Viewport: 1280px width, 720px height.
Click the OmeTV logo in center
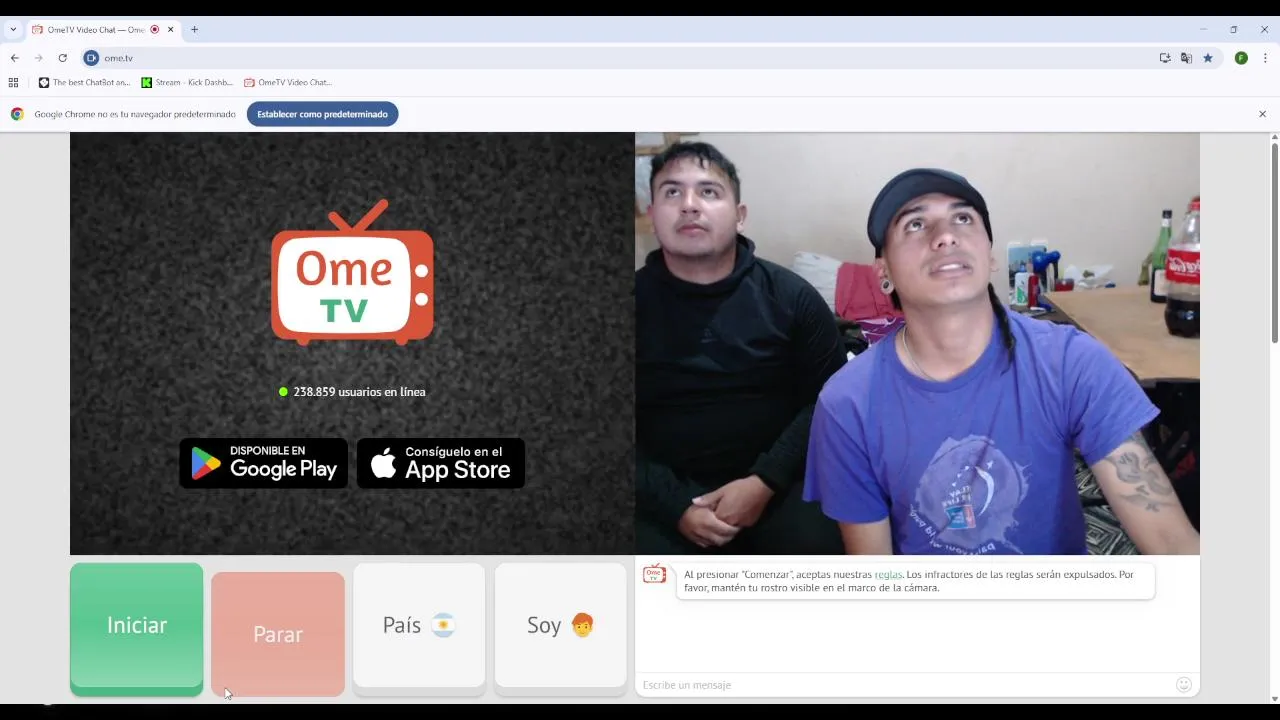(352, 272)
